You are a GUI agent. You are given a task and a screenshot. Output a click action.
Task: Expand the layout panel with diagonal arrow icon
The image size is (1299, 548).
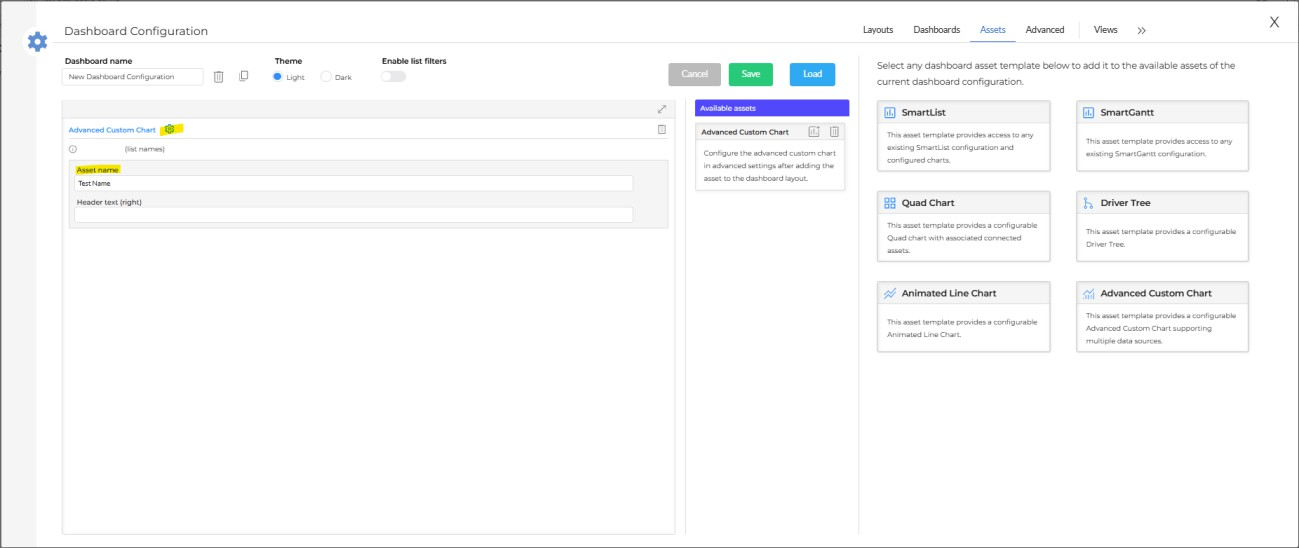(662, 109)
